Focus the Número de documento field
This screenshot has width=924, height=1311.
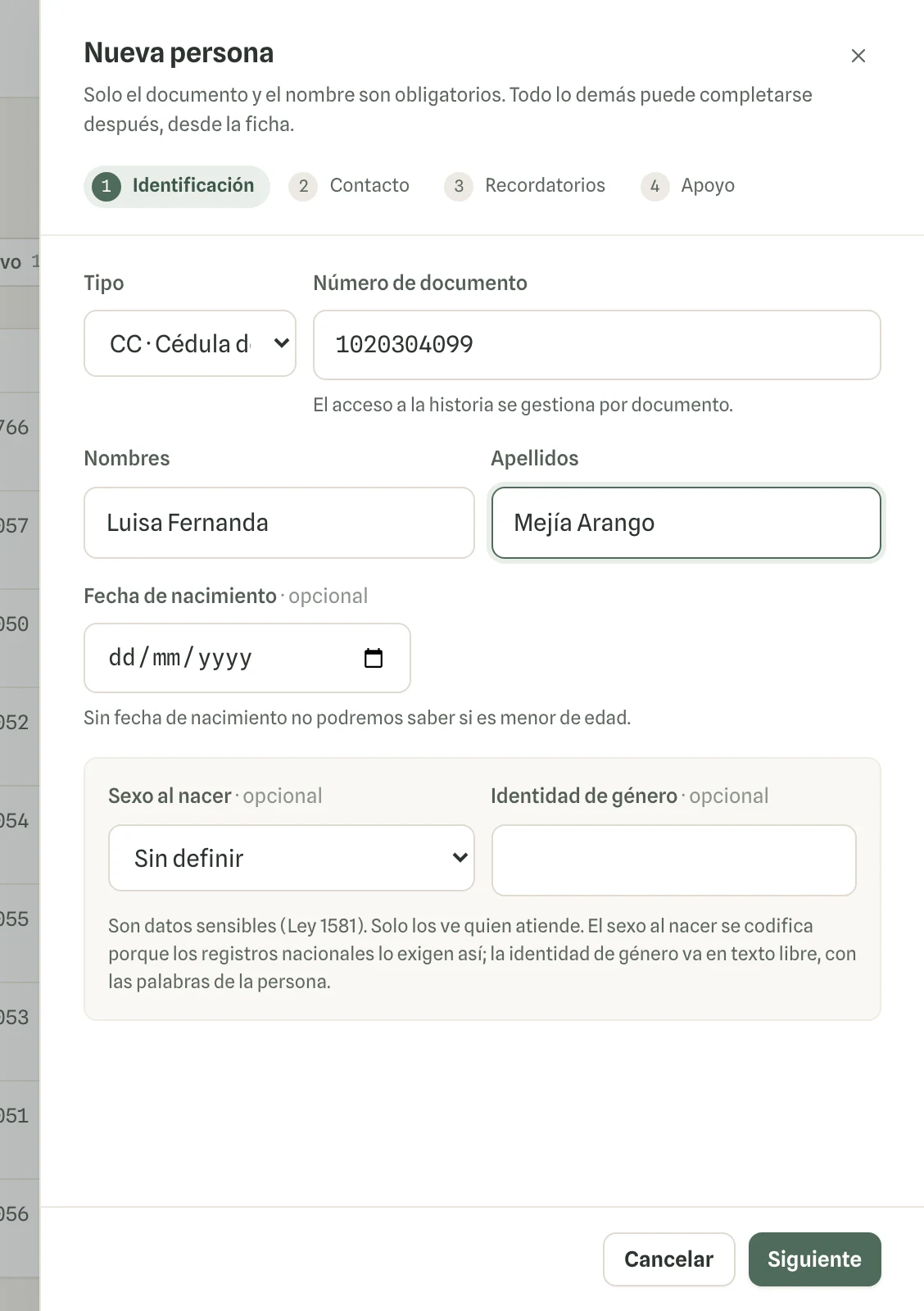(597, 344)
